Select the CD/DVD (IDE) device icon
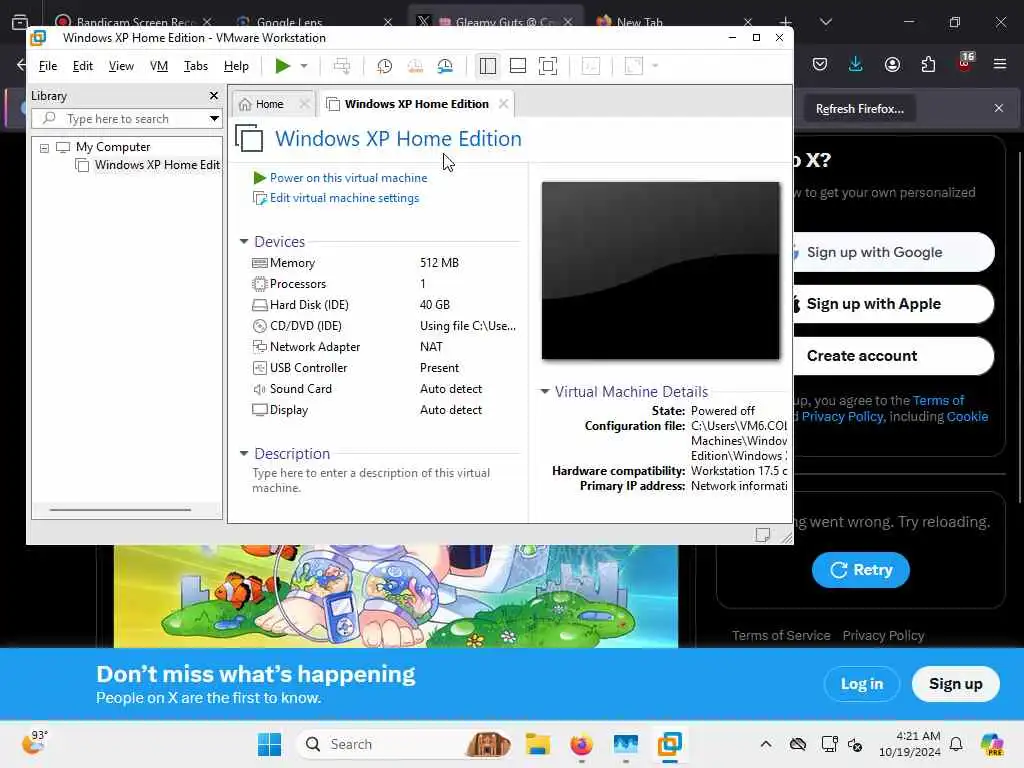Viewport: 1024px width, 768px height. [x=260, y=326]
